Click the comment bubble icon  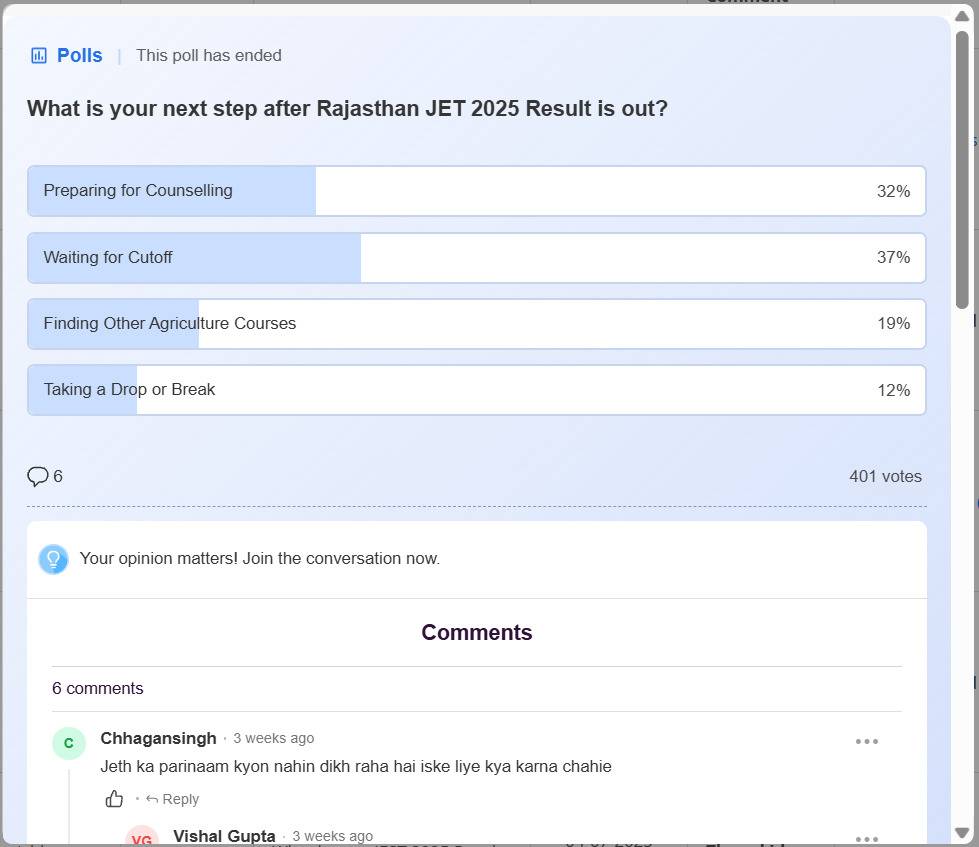[38, 476]
